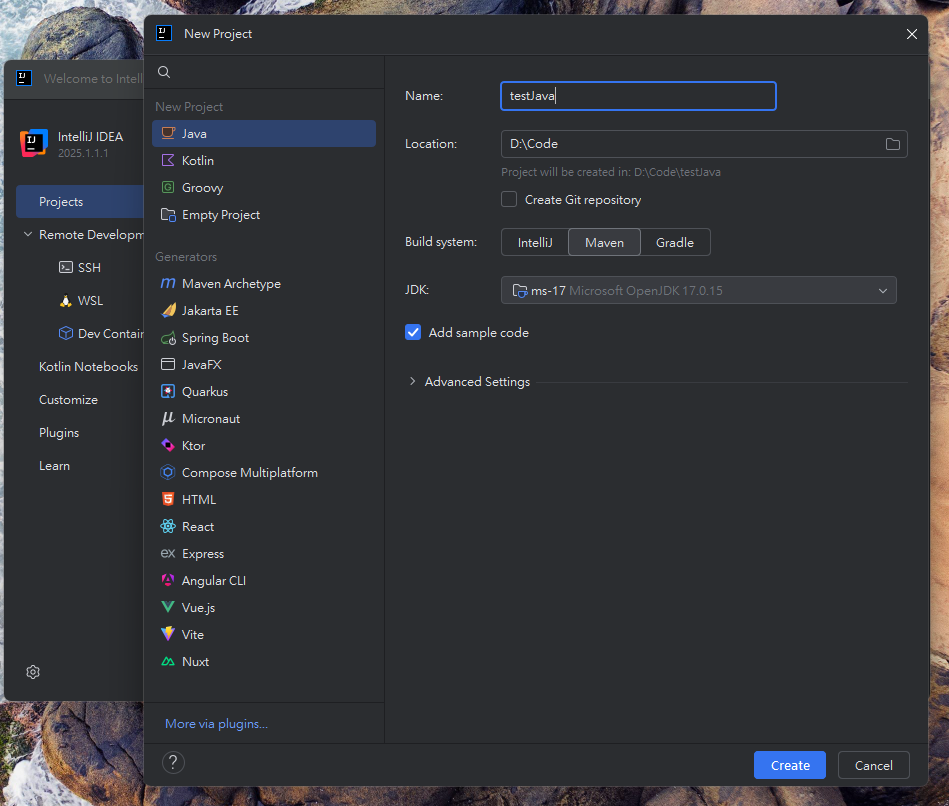
Task: Select Maven Archetype generator
Action: pyautogui.click(x=230, y=284)
